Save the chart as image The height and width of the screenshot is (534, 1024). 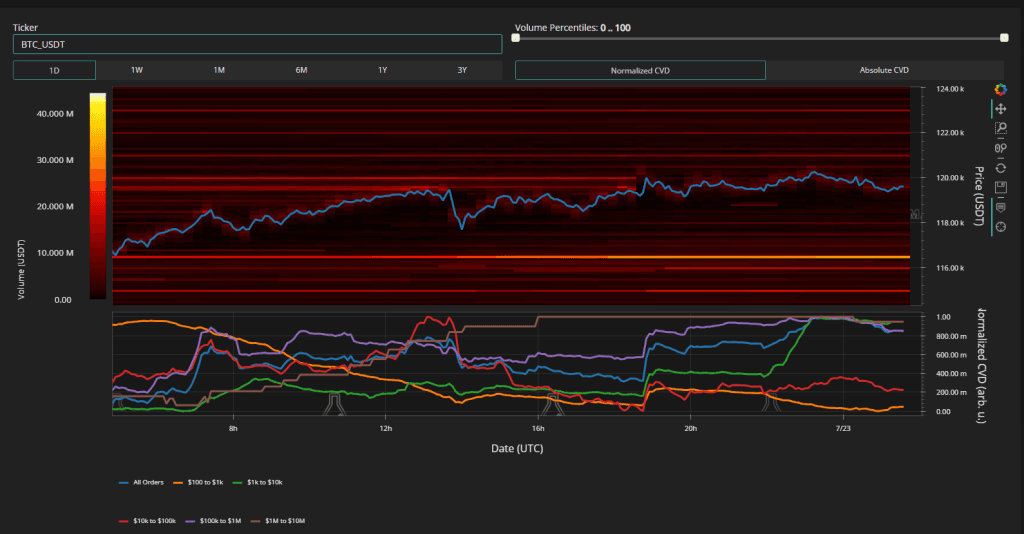(x=1000, y=187)
